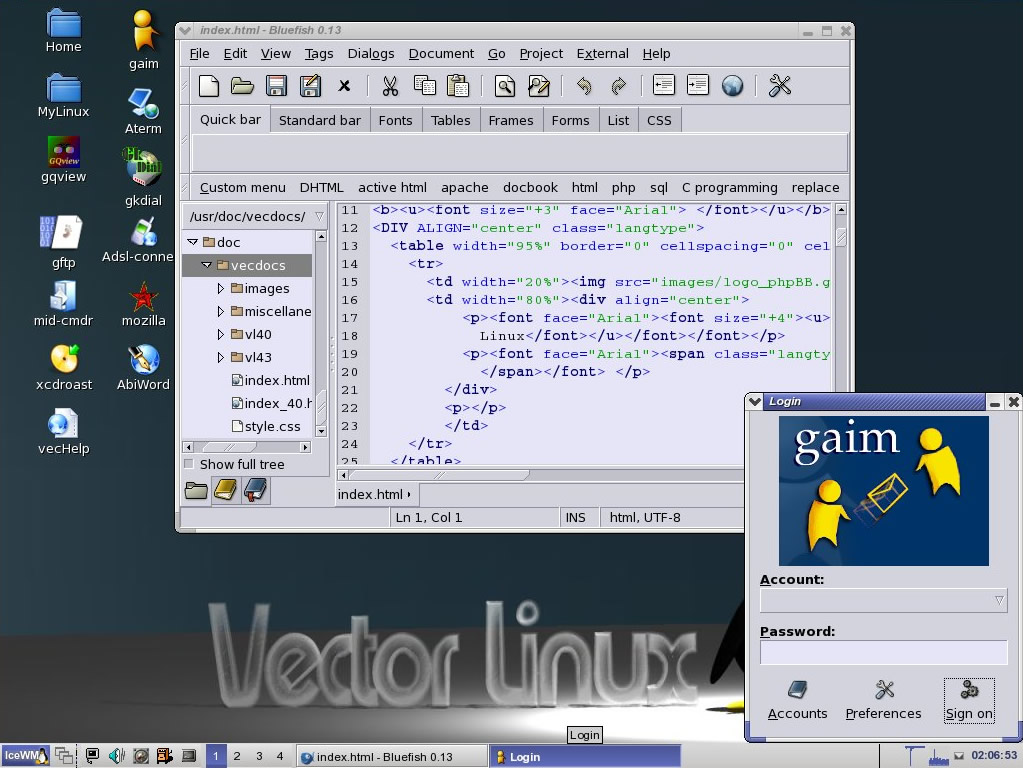The image size is (1023, 768).
Task: Collapse the vecdocs folder
Action: coord(207,265)
